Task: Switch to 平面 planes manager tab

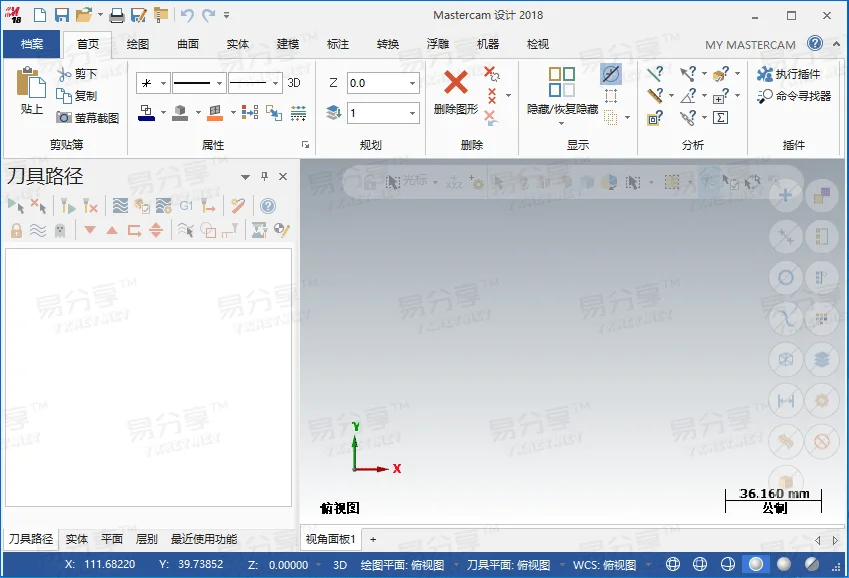Action: coord(112,539)
